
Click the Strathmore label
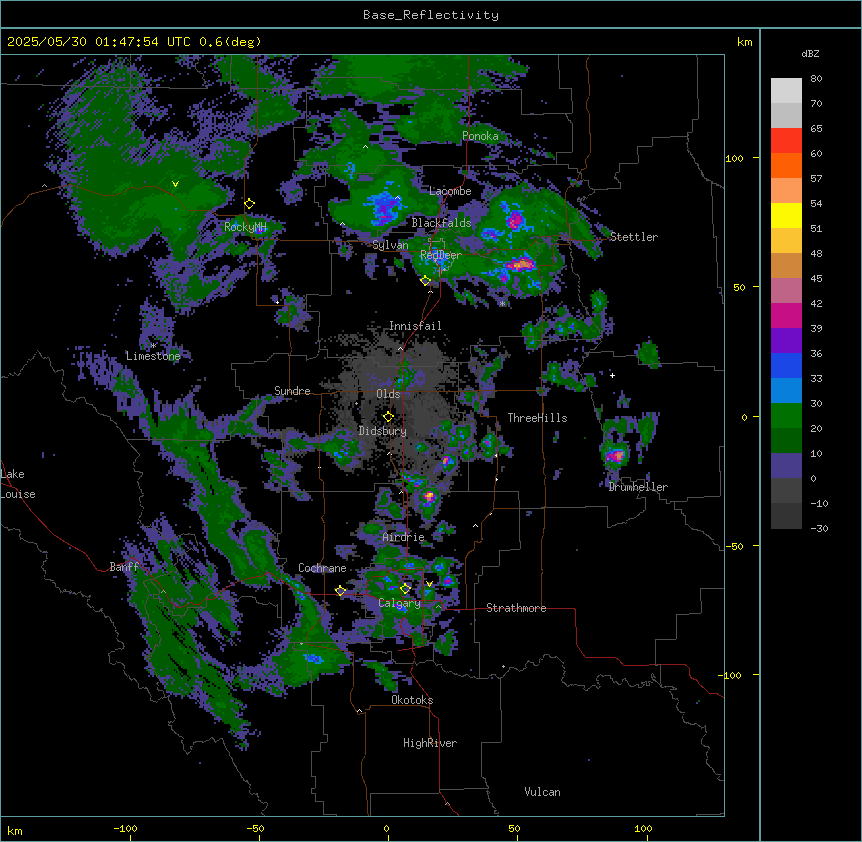(x=516, y=608)
